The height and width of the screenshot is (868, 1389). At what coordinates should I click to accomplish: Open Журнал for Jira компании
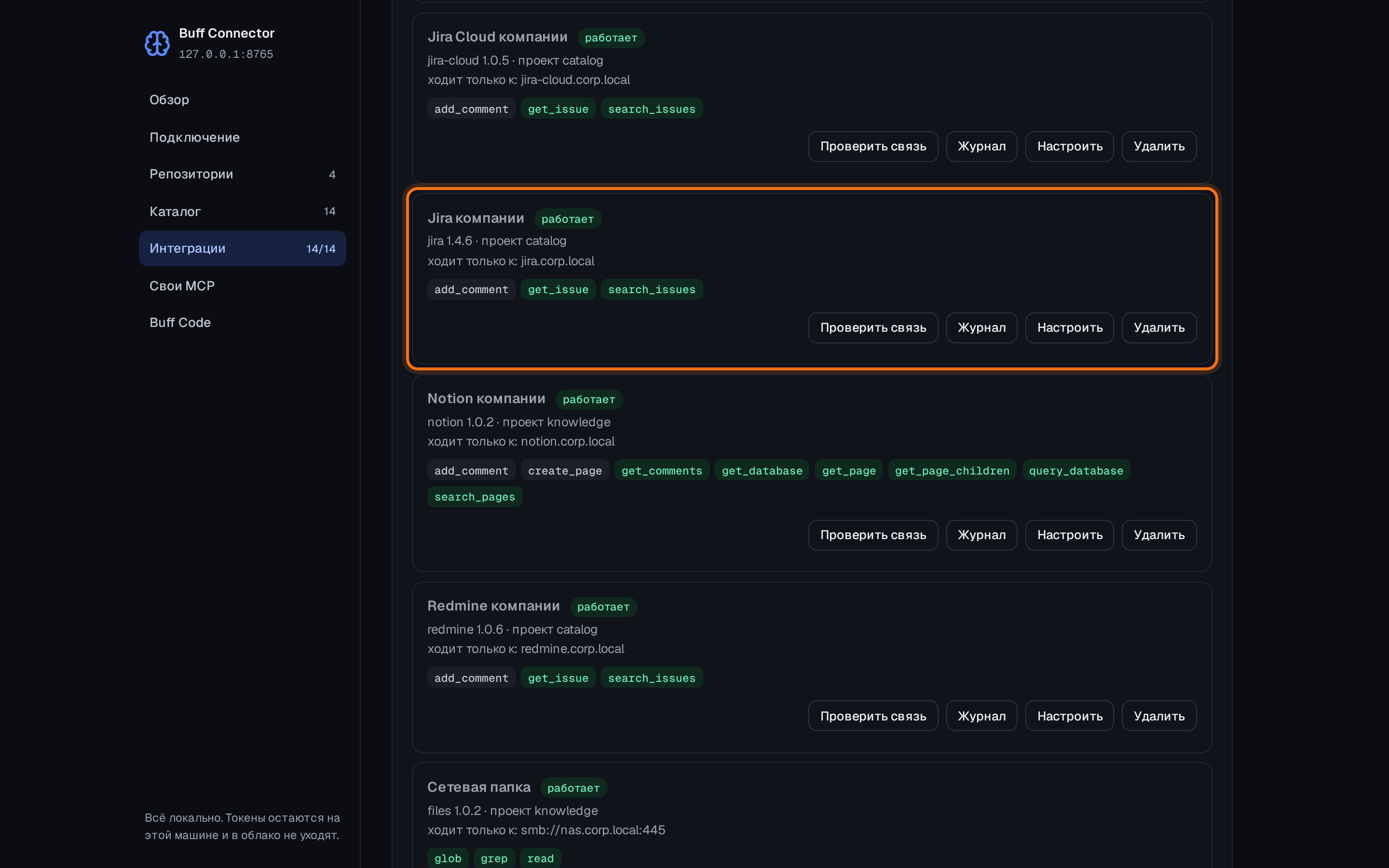pyautogui.click(x=981, y=328)
